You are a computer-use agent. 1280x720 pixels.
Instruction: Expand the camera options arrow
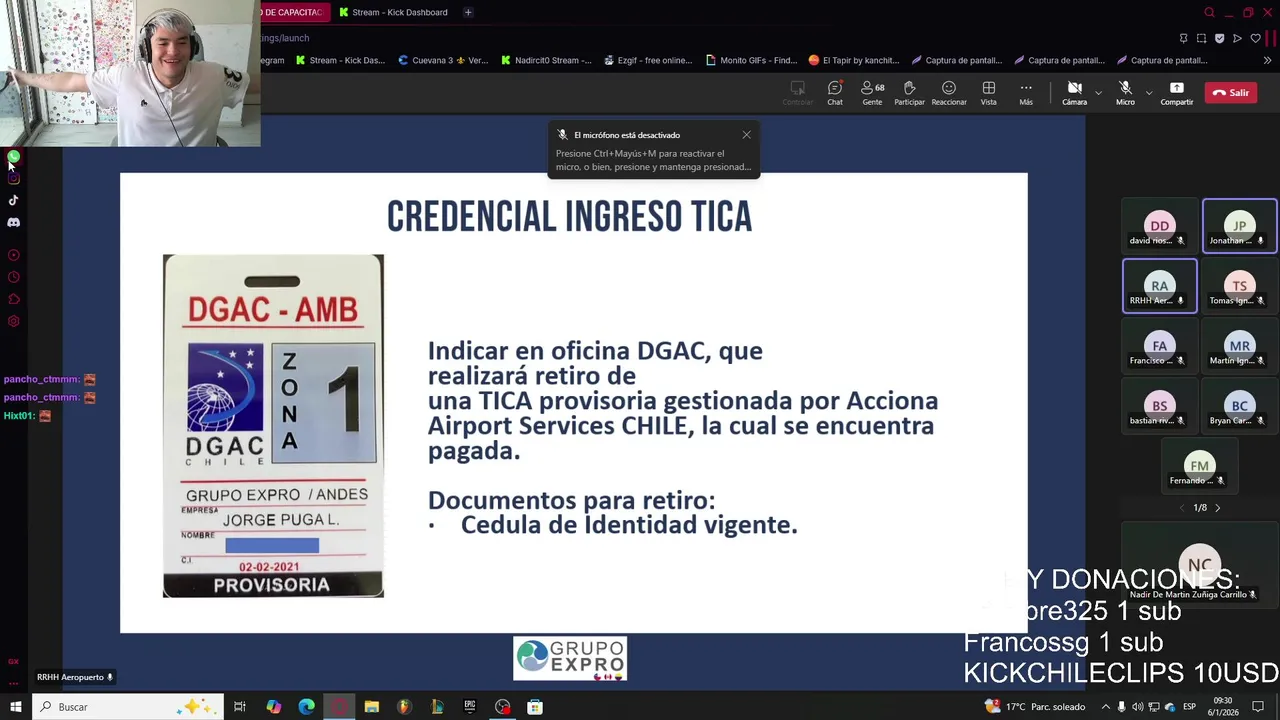[1098, 93]
